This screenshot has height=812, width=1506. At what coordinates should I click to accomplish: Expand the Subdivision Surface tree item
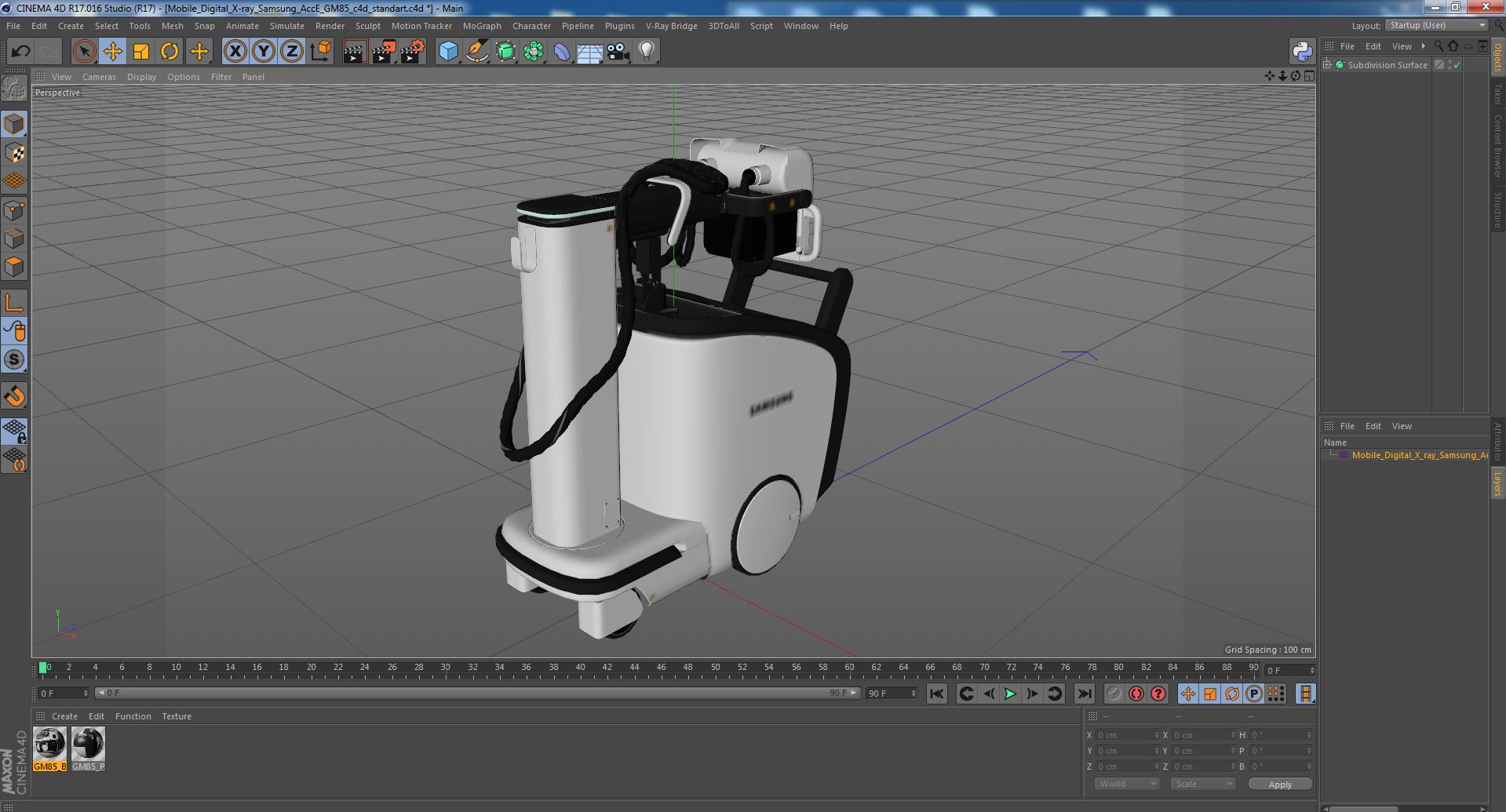click(x=1327, y=65)
